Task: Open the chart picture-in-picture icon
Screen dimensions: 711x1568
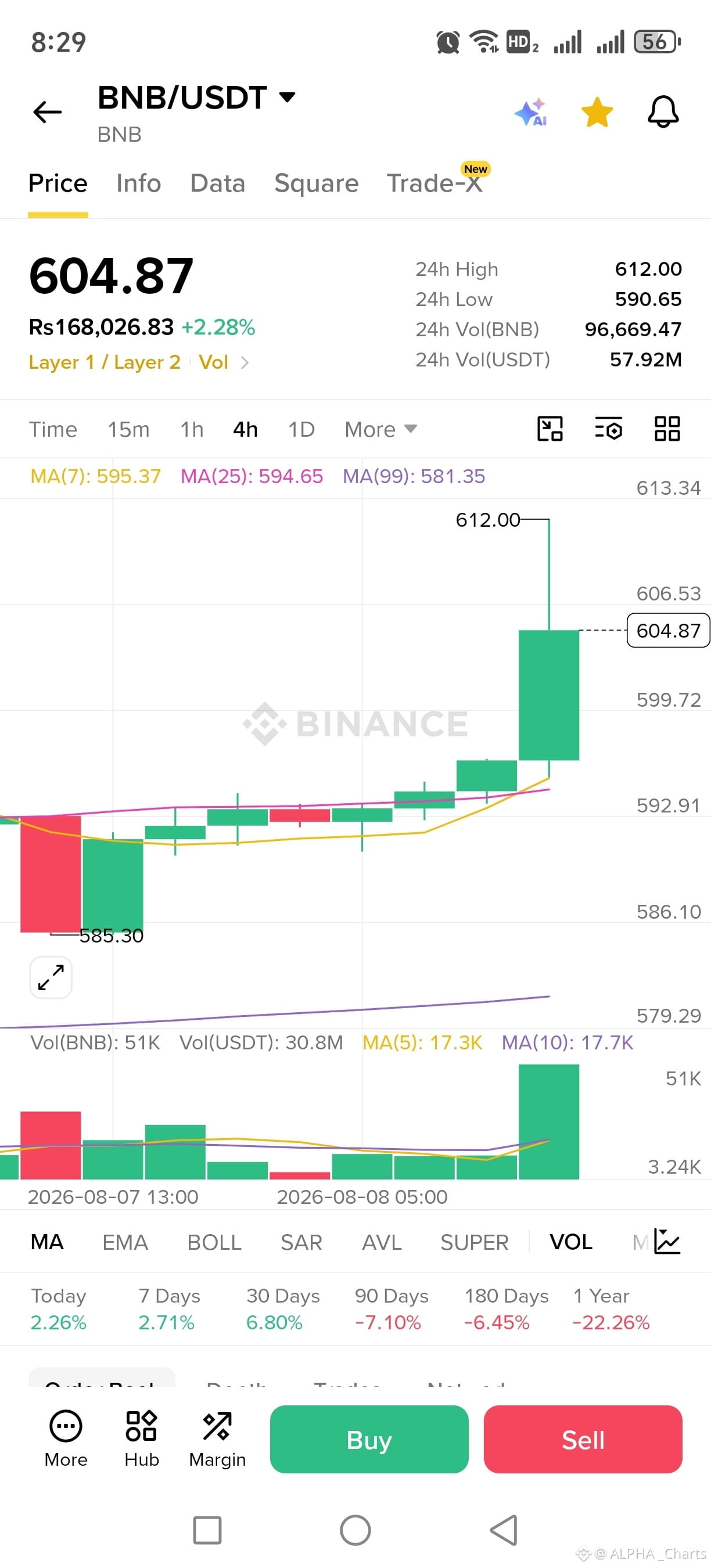Action: click(550, 429)
